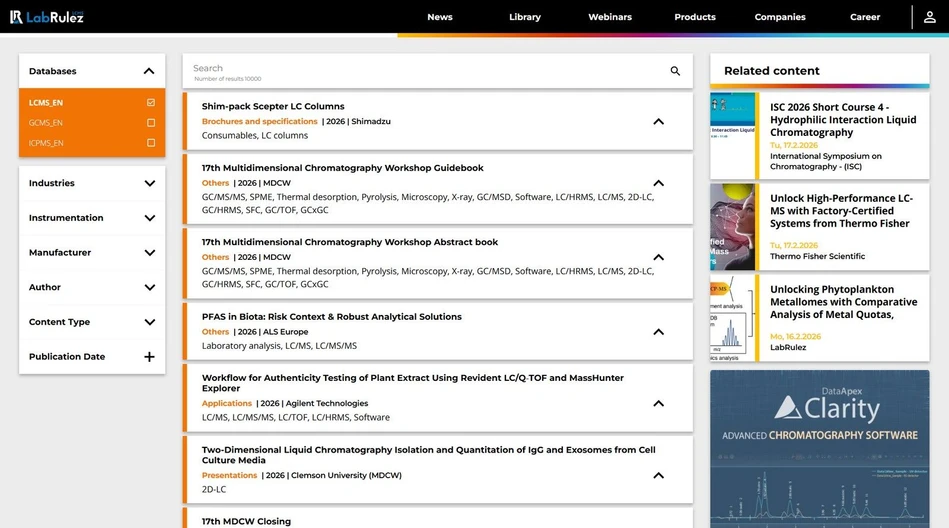Click the search magnifier icon

(x=675, y=71)
